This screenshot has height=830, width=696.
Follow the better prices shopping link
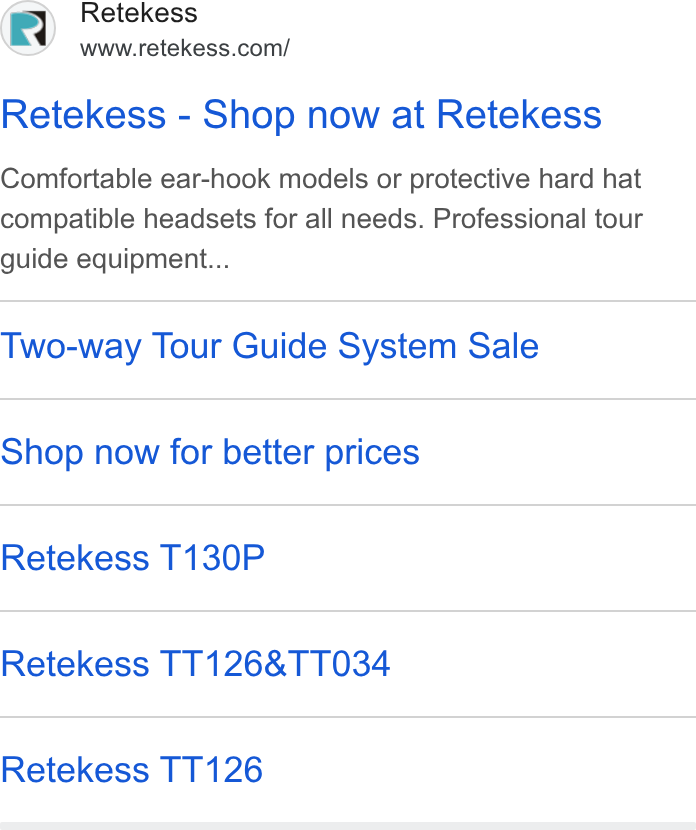(x=210, y=453)
